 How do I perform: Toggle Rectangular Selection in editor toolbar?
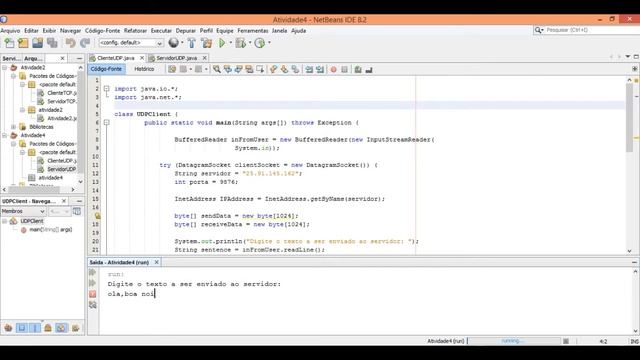point(260,69)
